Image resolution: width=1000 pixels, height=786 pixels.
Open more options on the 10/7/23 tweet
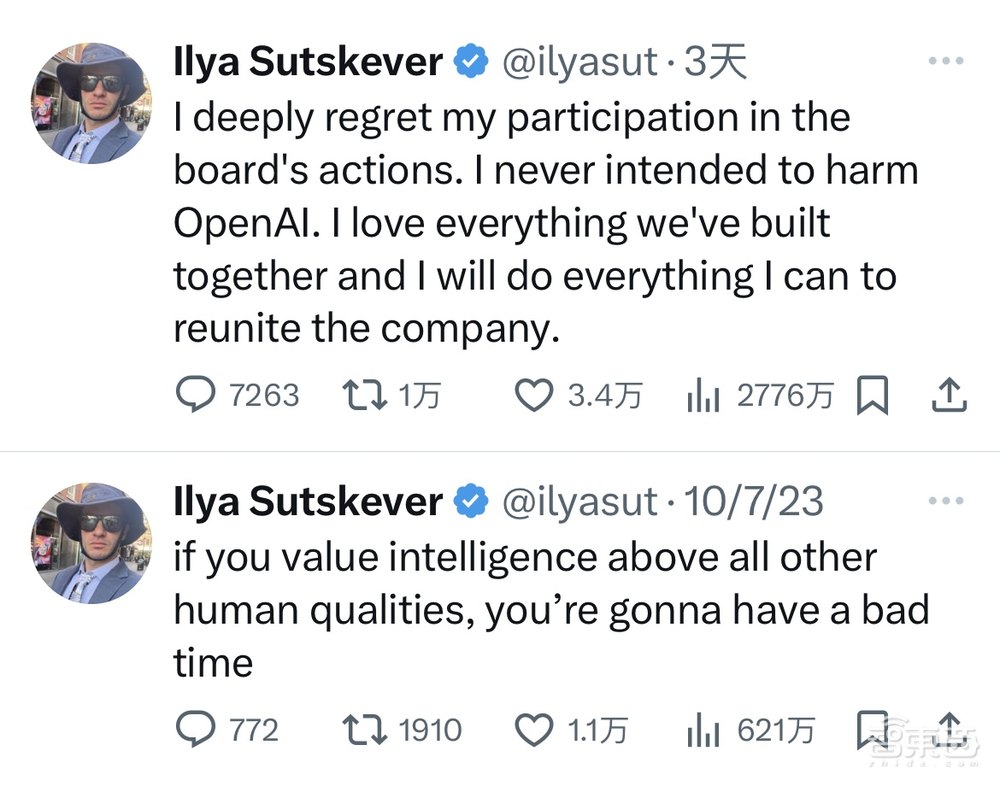tap(945, 500)
